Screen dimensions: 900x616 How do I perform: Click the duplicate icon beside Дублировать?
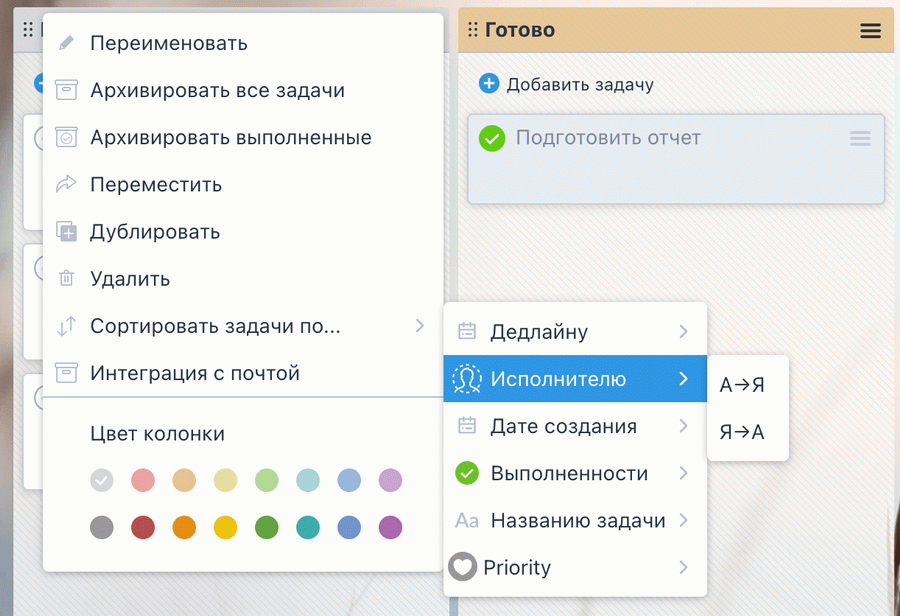66,232
